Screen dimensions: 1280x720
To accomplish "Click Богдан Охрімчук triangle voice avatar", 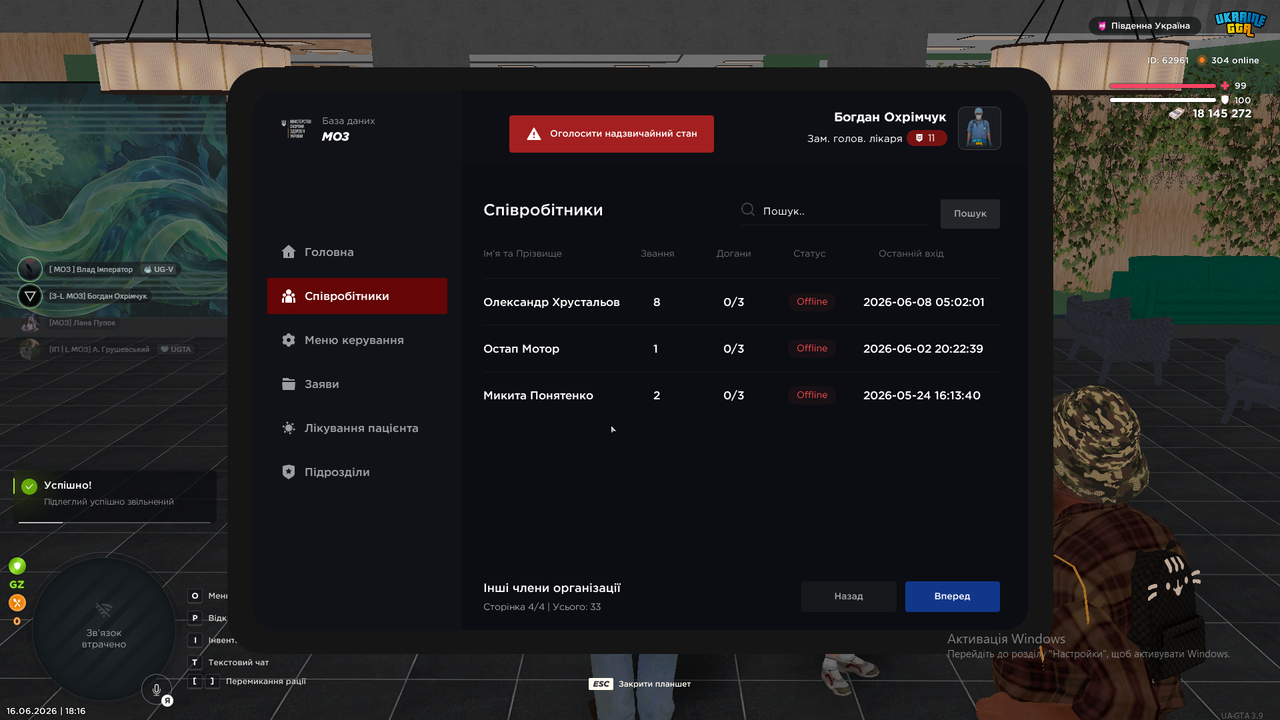I will click(x=30, y=296).
